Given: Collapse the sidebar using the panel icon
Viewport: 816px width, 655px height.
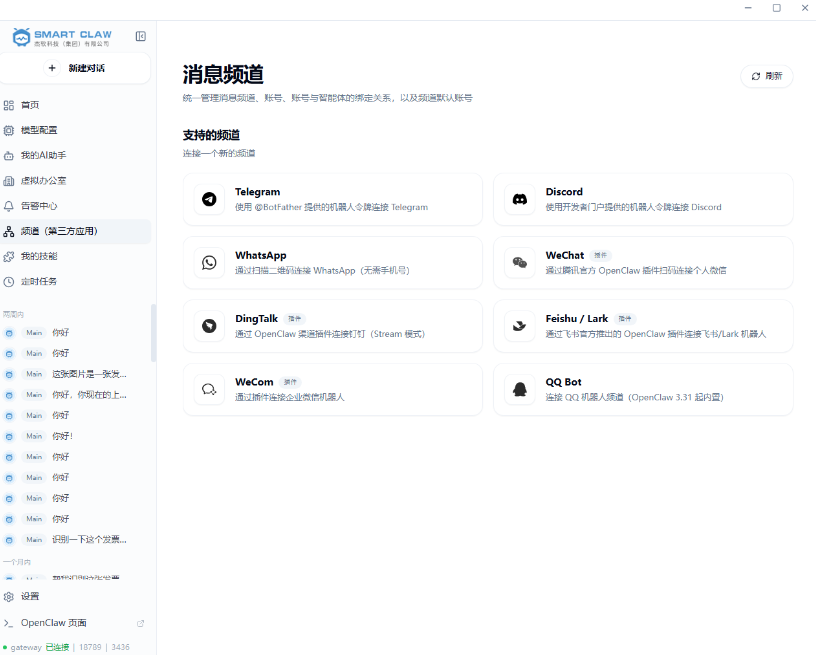Looking at the screenshot, I should [x=141, y=36].
